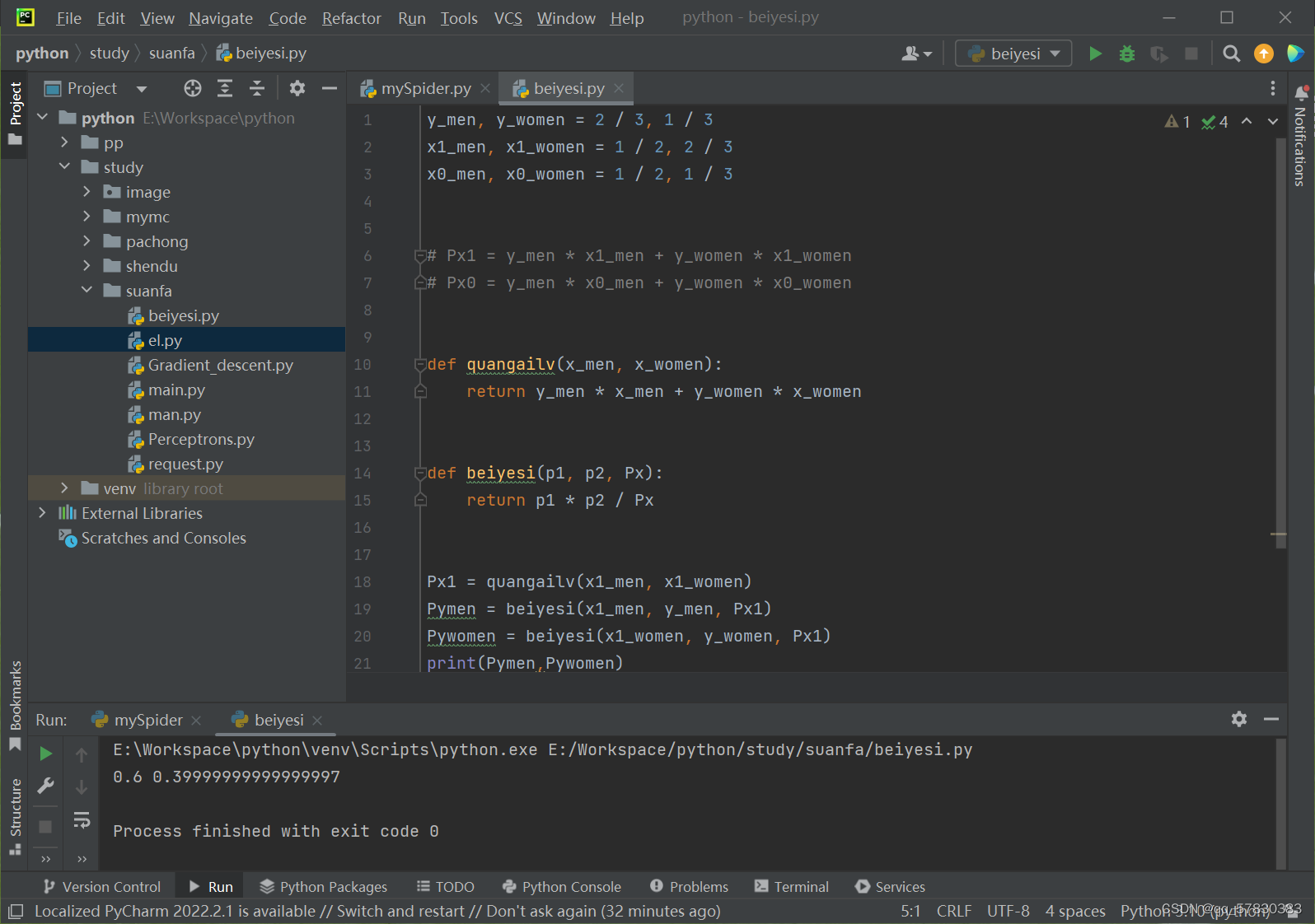Image resolution: width=1315 pixels, height=924 pixels.
Task: Open the VCS menu
Action: click(508, 18)
